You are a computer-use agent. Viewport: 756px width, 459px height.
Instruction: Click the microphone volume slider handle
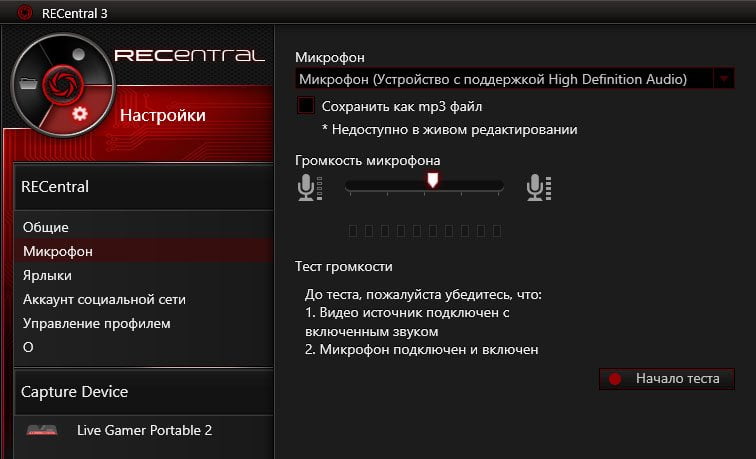432,180
